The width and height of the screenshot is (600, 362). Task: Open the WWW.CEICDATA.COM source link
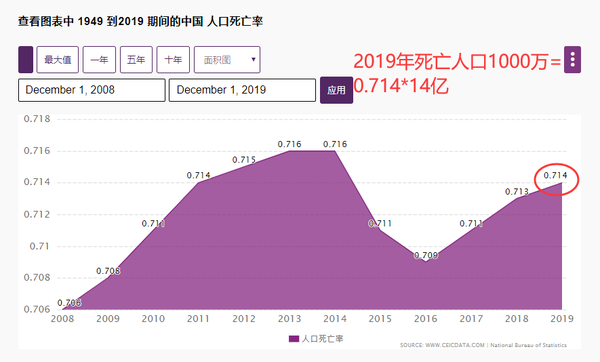click(x=455, y=345)
